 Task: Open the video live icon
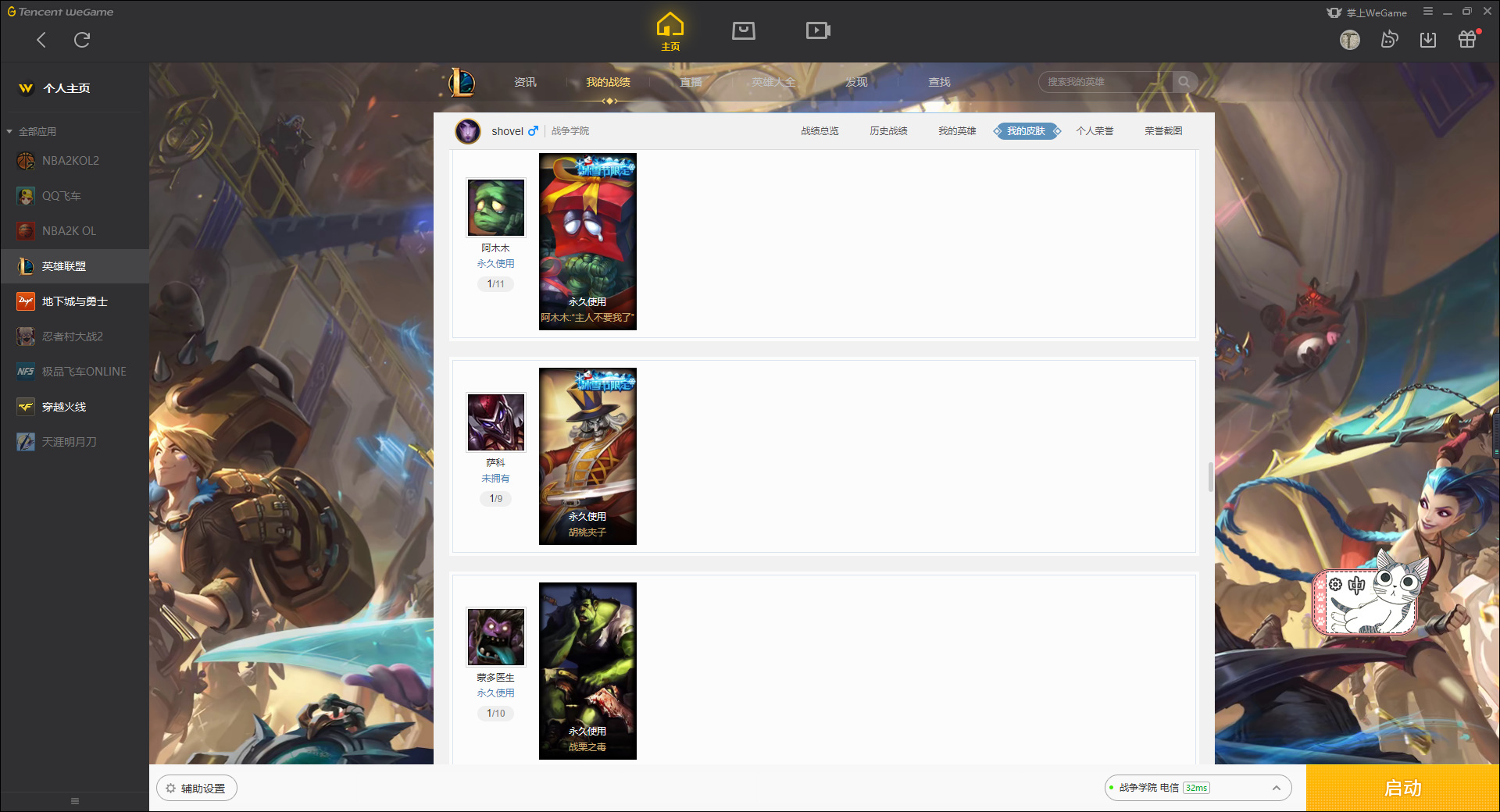(x=818, y=30)
